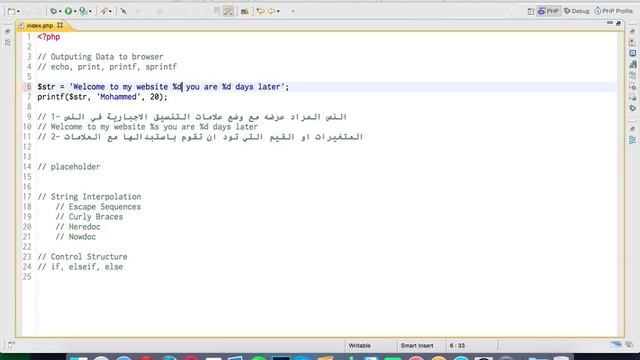
Task: Open the blue square view in right trim
Action: (x=632, y=53)
